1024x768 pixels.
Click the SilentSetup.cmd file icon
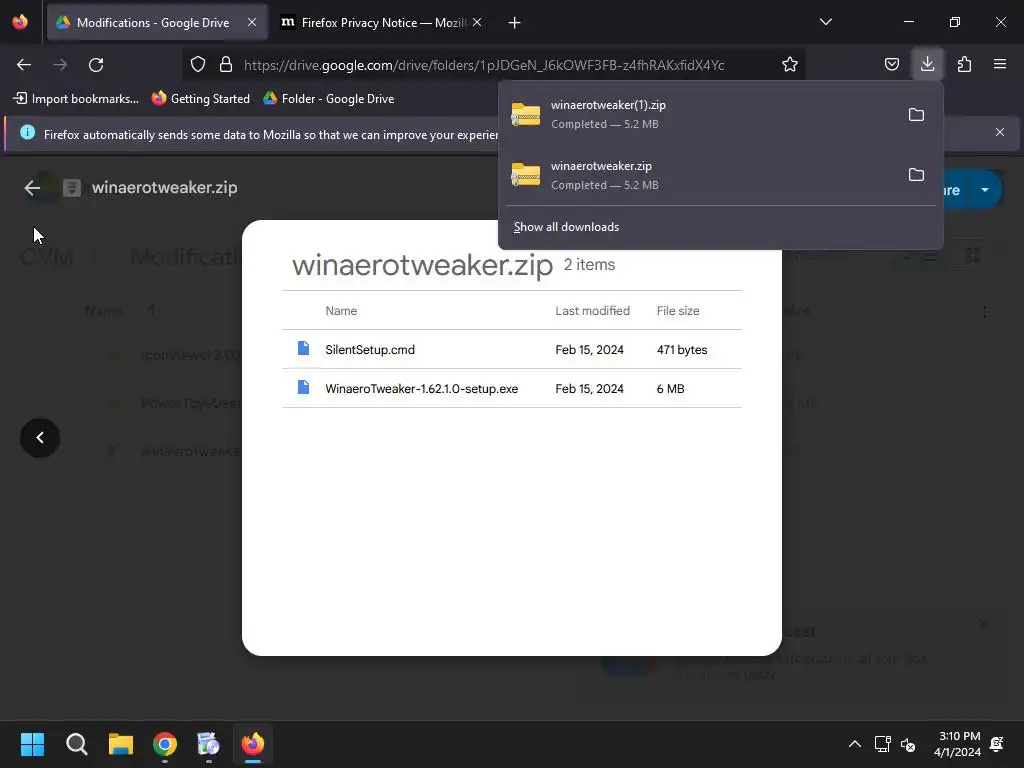[303, 348]
